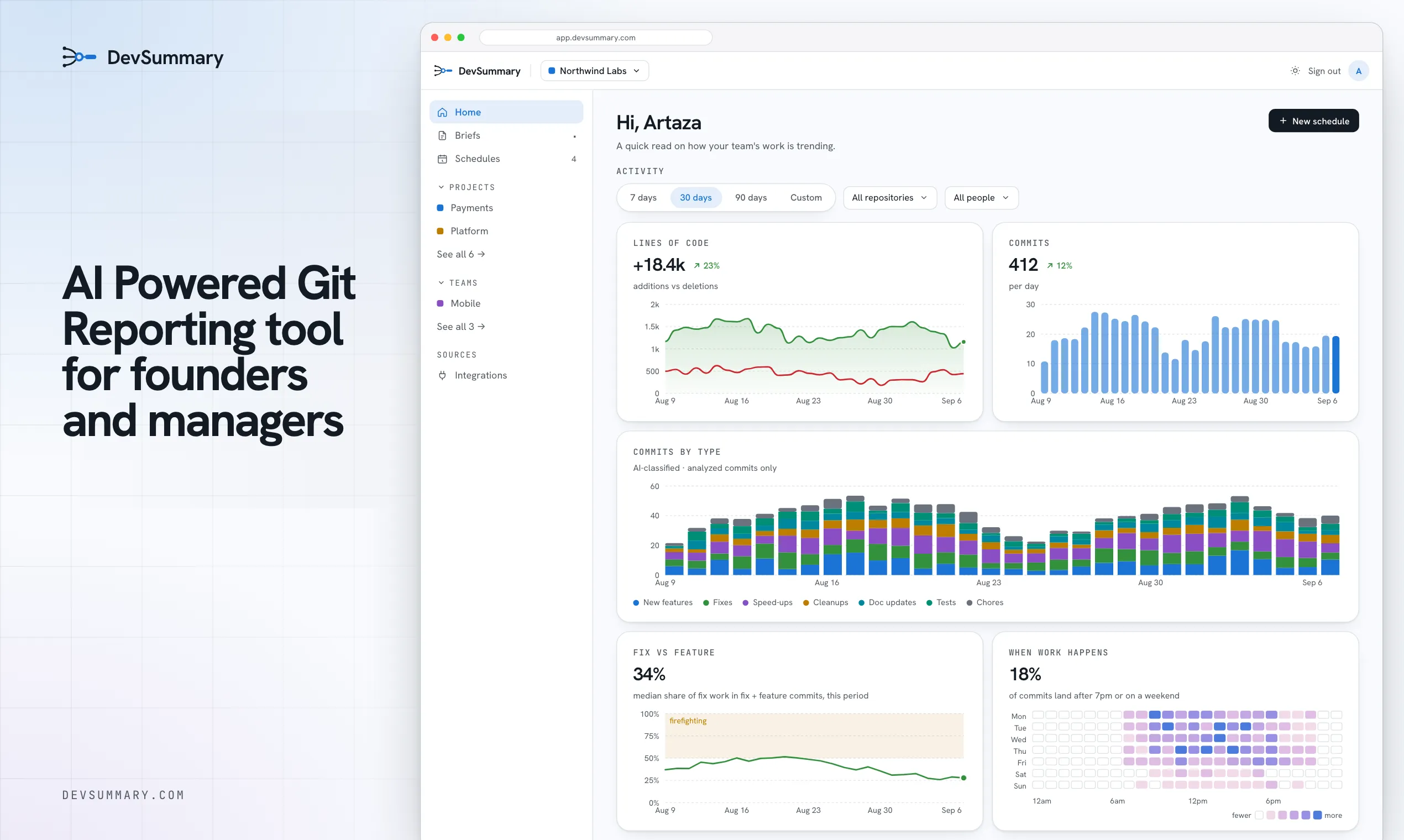
Task: Click Sign out
Action: pos(1324,71)
